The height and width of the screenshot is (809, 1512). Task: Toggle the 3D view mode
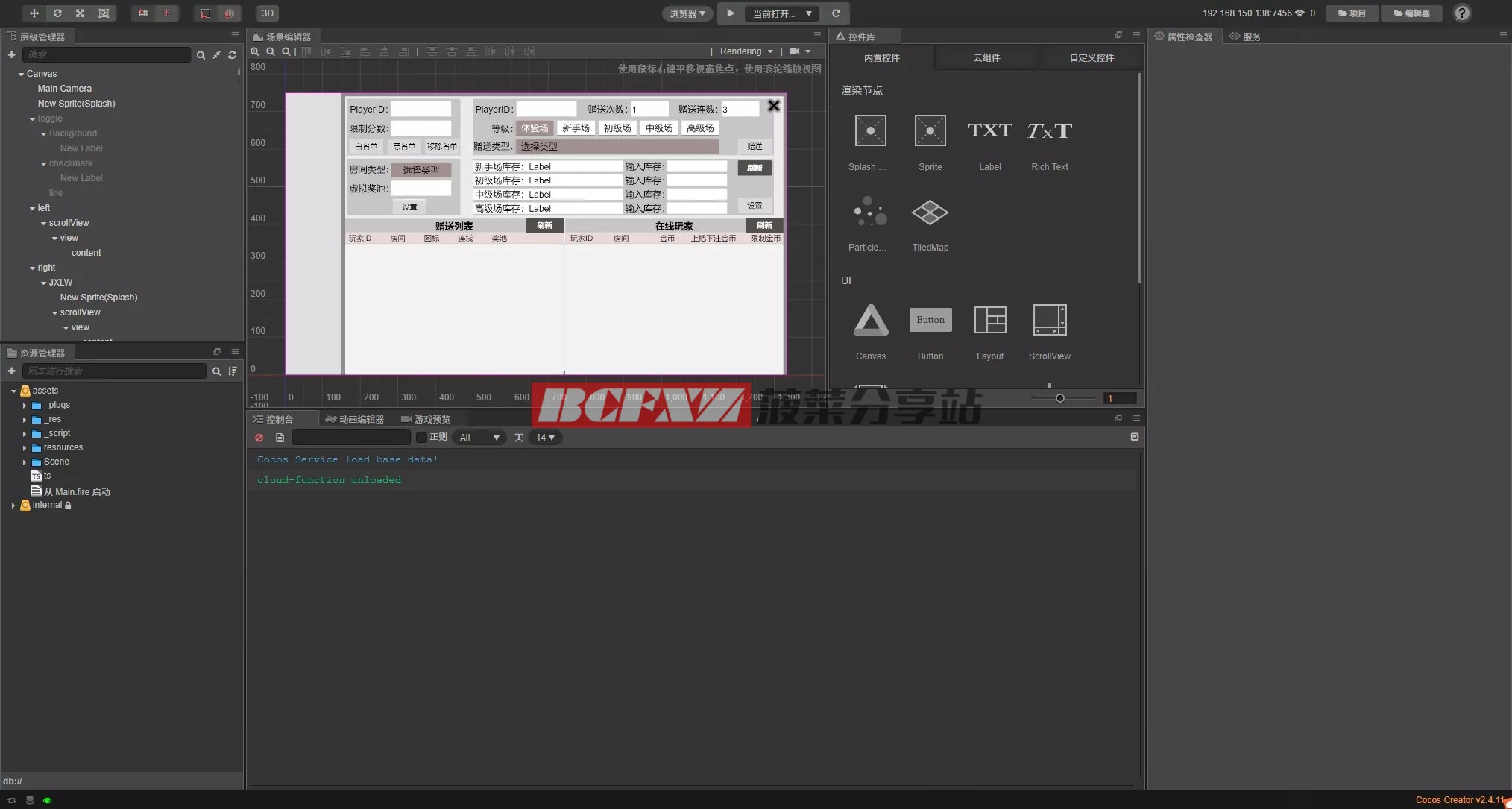(268, 13)
